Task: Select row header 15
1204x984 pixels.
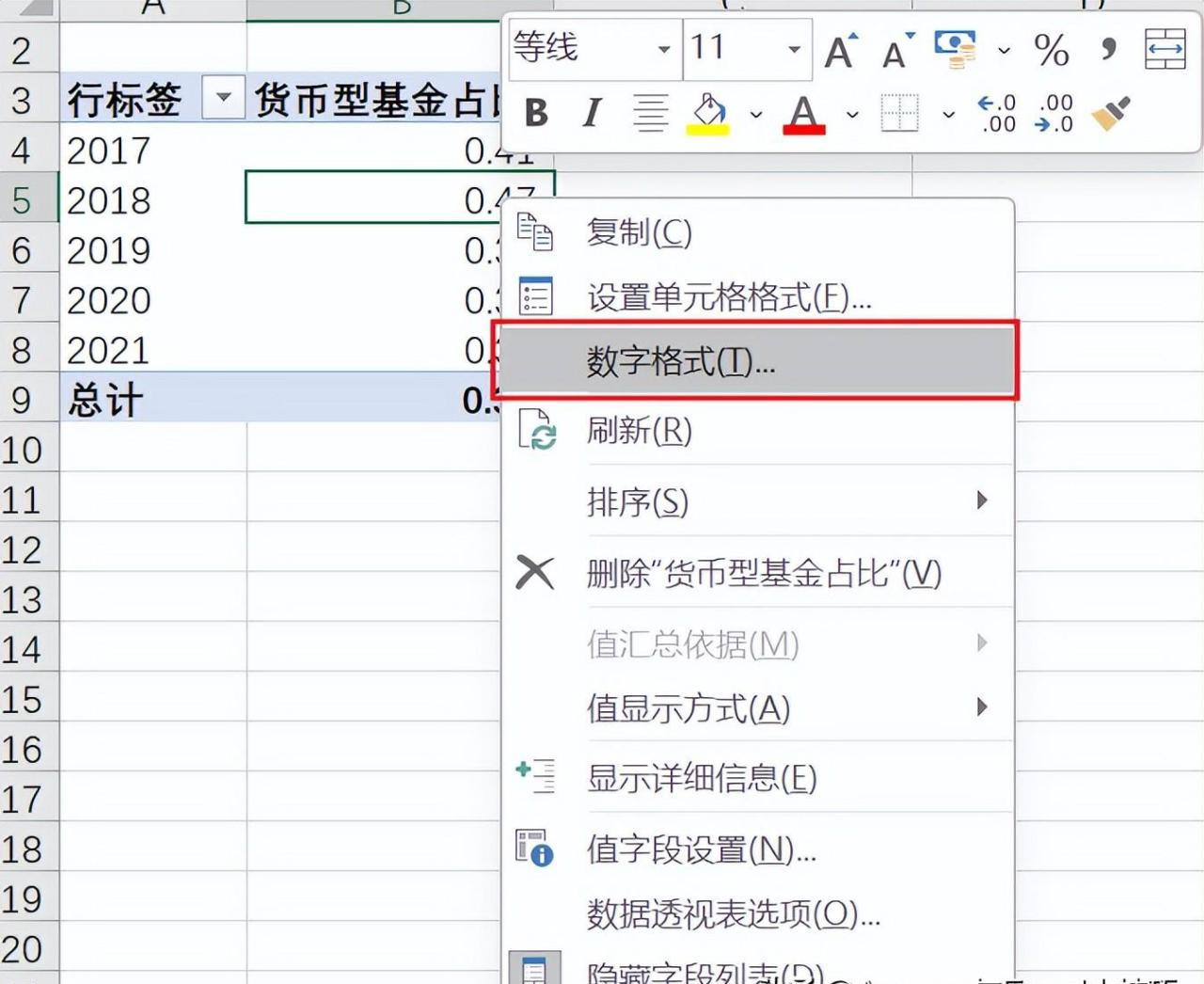Action: 29,699
